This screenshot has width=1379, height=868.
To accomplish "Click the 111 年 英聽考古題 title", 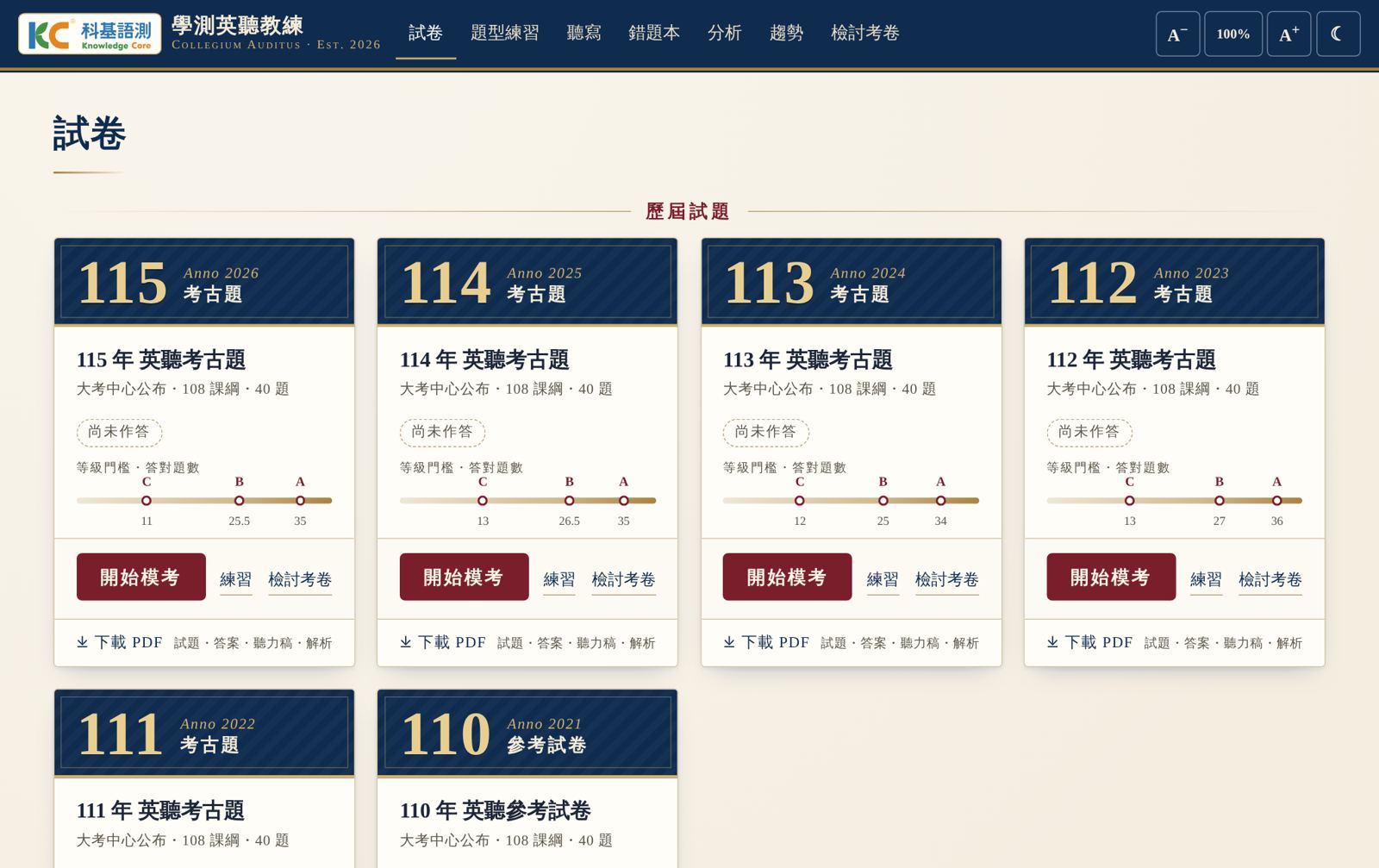I will coord(160,810).
